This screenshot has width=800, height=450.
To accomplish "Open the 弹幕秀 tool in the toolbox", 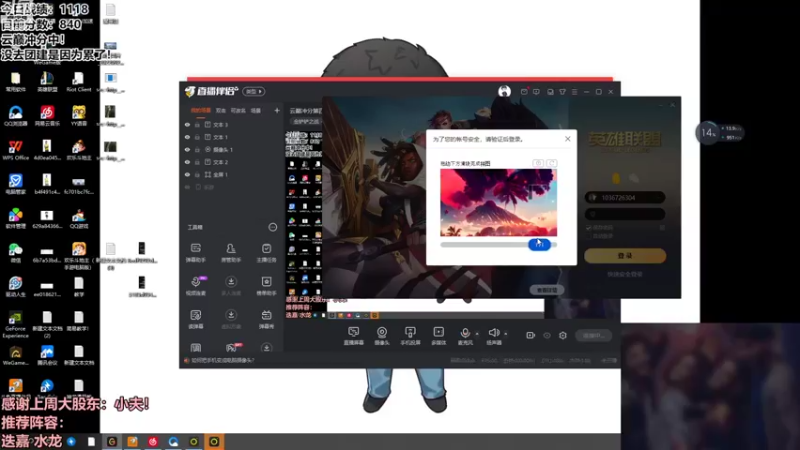I will [x=266, y=319].
